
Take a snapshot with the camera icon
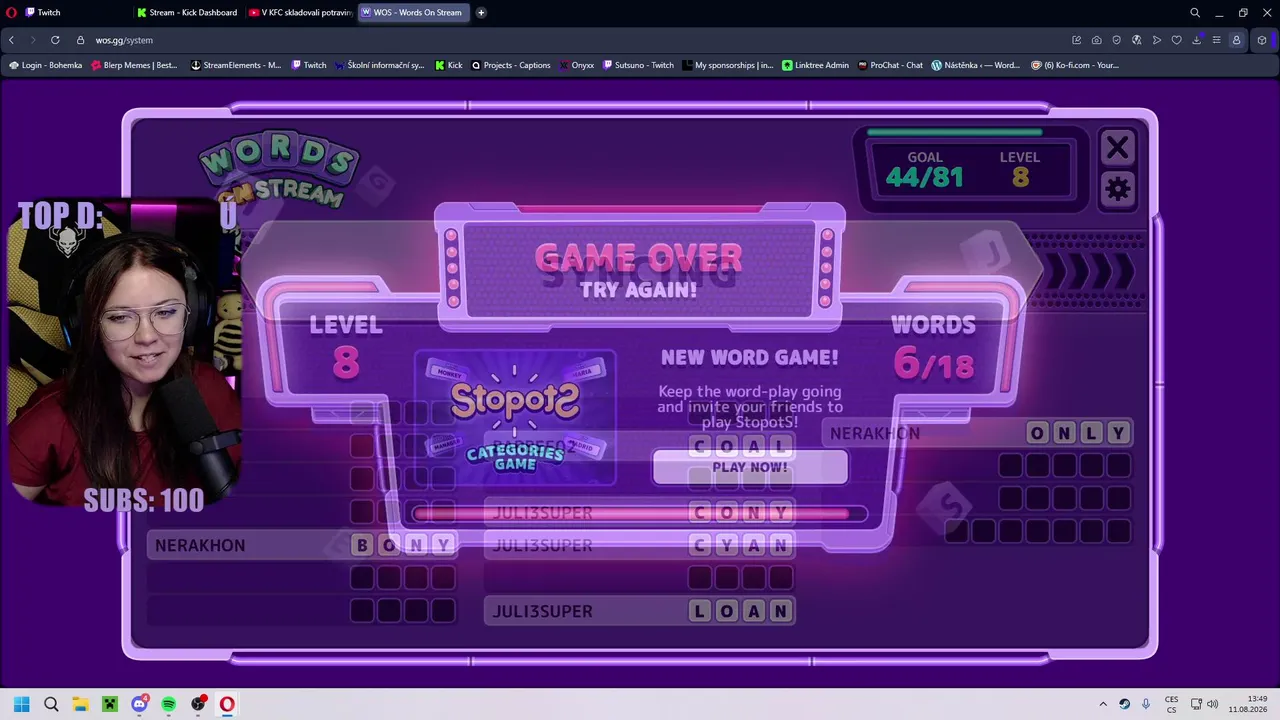point(1096,40)
